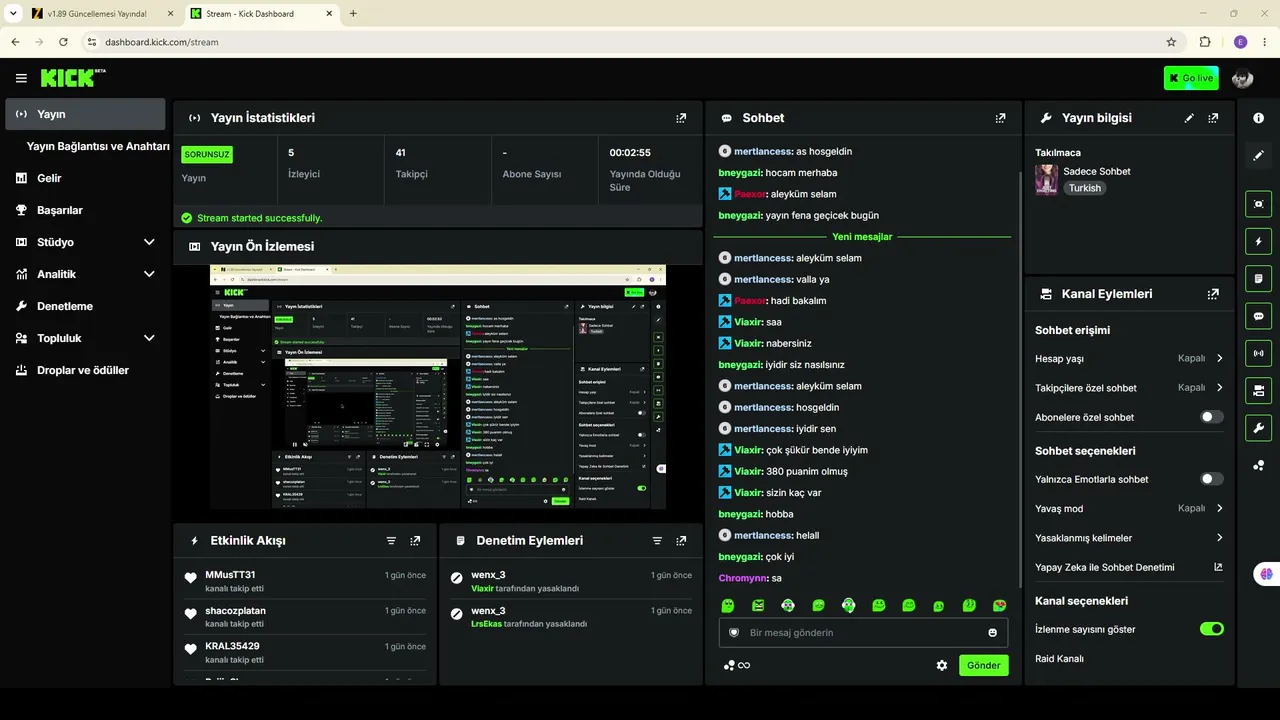Screen dimensions: 1280x720
Task: Pop out the Etkinlik Akışı panel
Action: (x=415, y=541)
